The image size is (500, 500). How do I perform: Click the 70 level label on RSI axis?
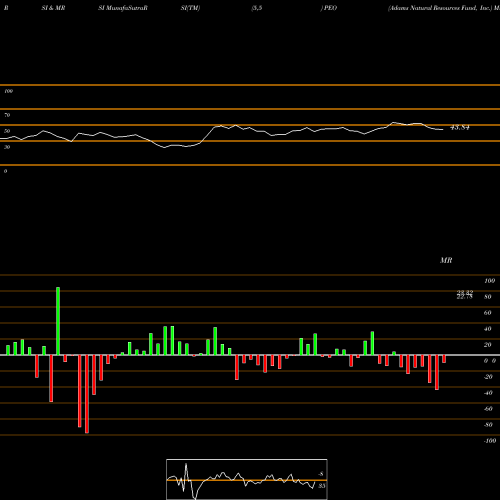pyautogui.click(x=7, y=115)
